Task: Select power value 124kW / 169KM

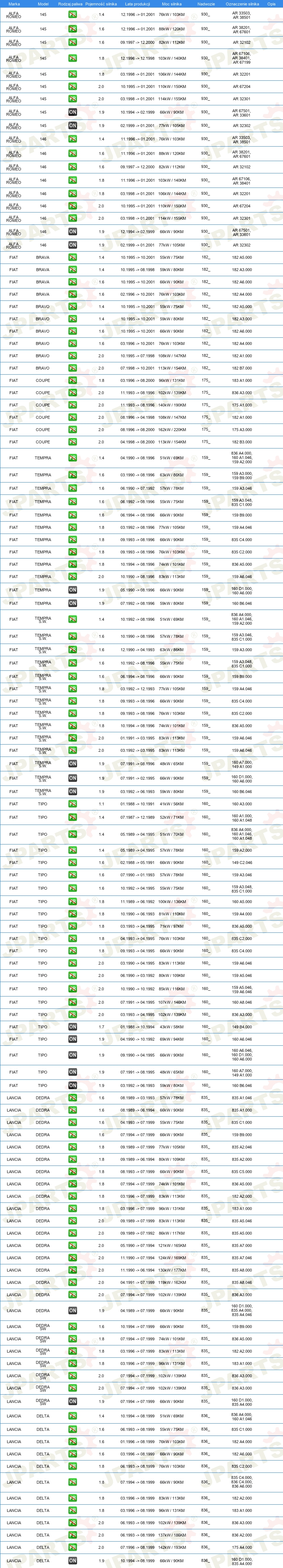Action: 172,1257
